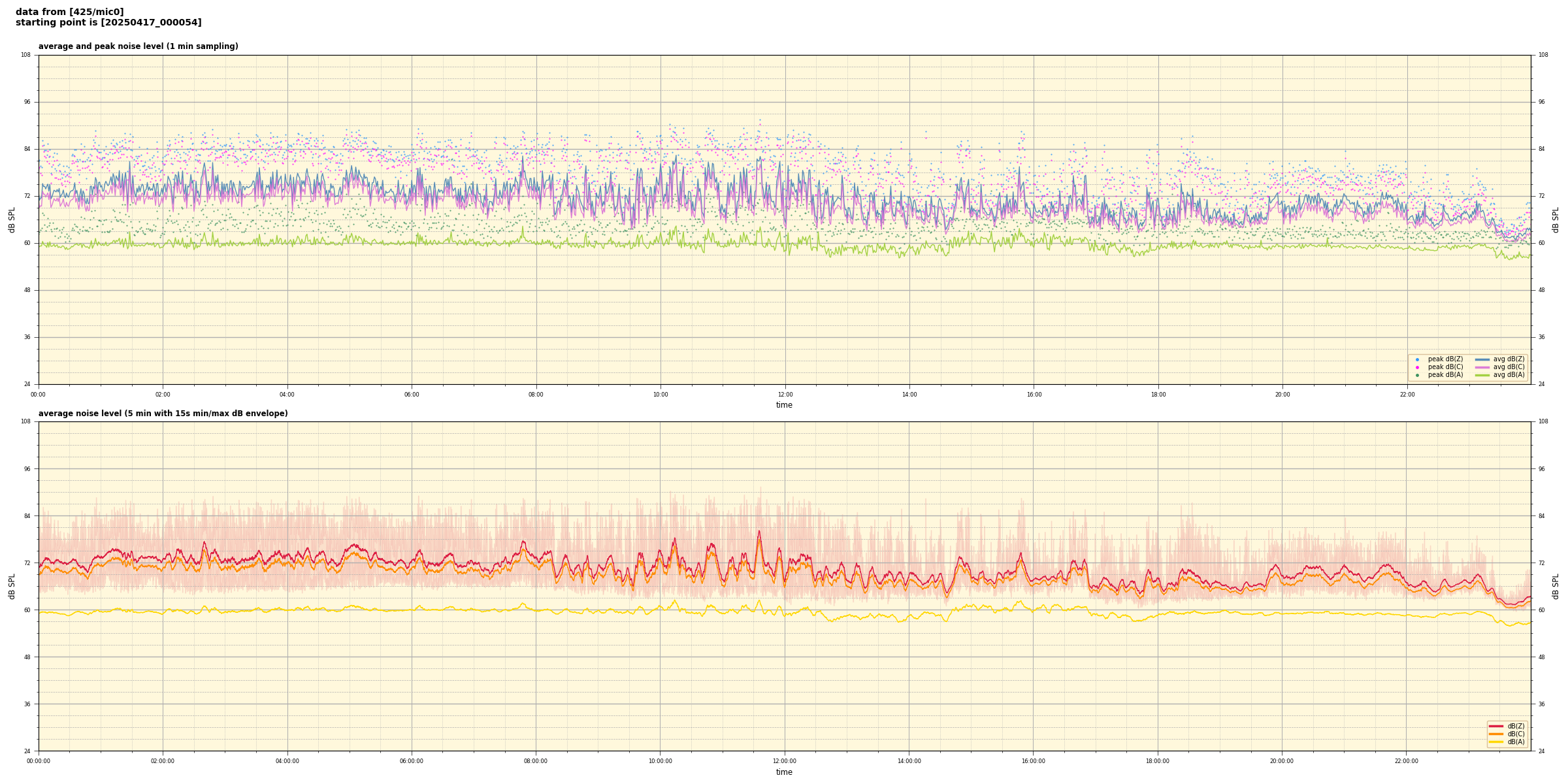Click the avg dB(A) legend line
The image size is (1568, 784).
[x=1482, y=375]
